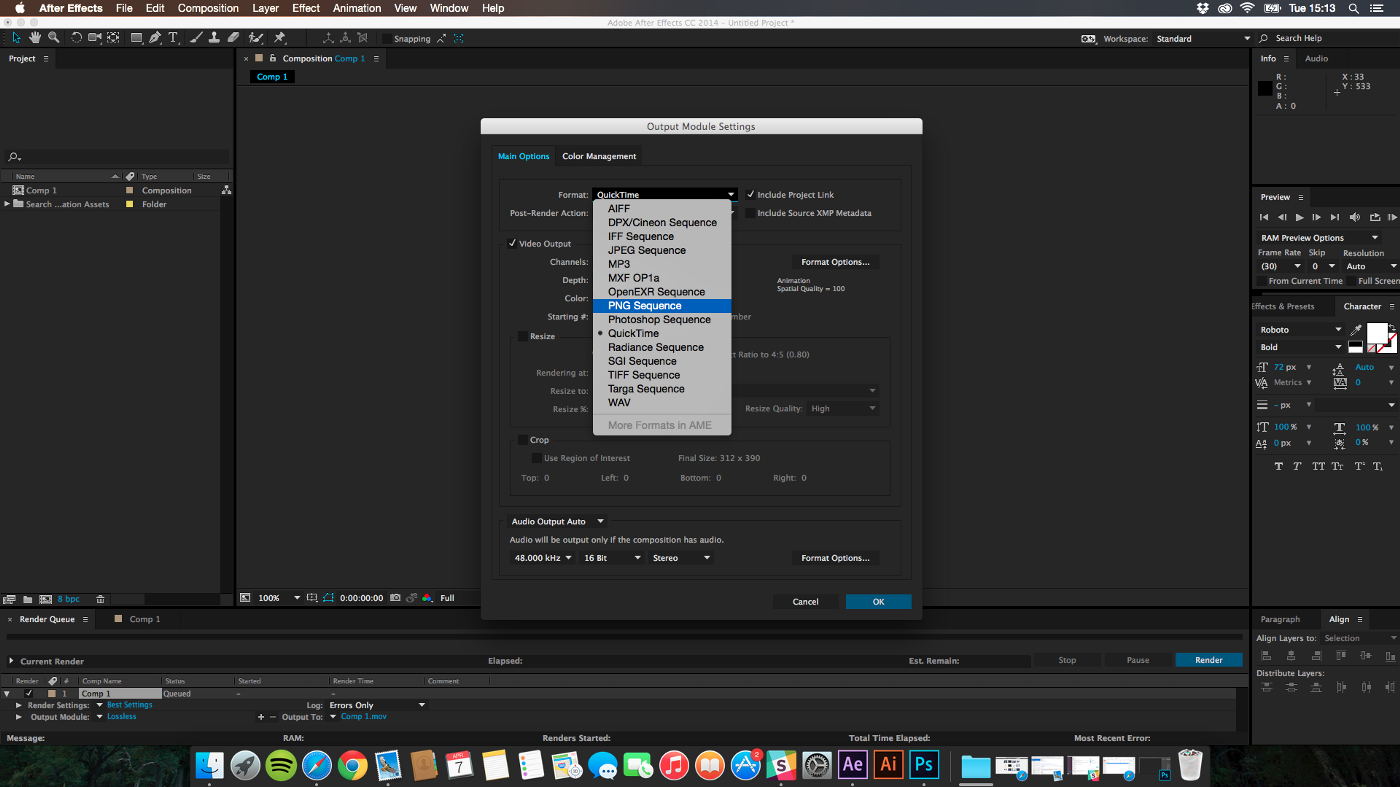Select the Horizontal Type tool
This screenshot has height=787, width=1400.
click(173, 38)
